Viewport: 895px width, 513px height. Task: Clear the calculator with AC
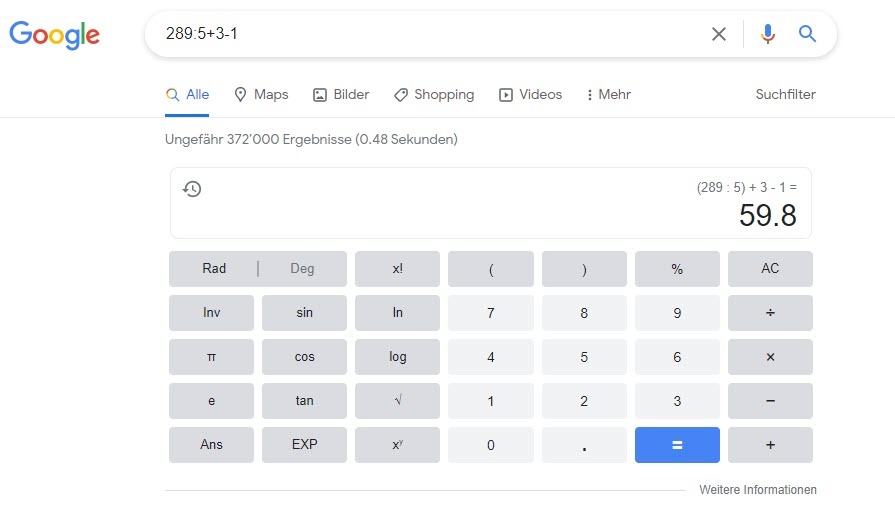click(770, 269)
